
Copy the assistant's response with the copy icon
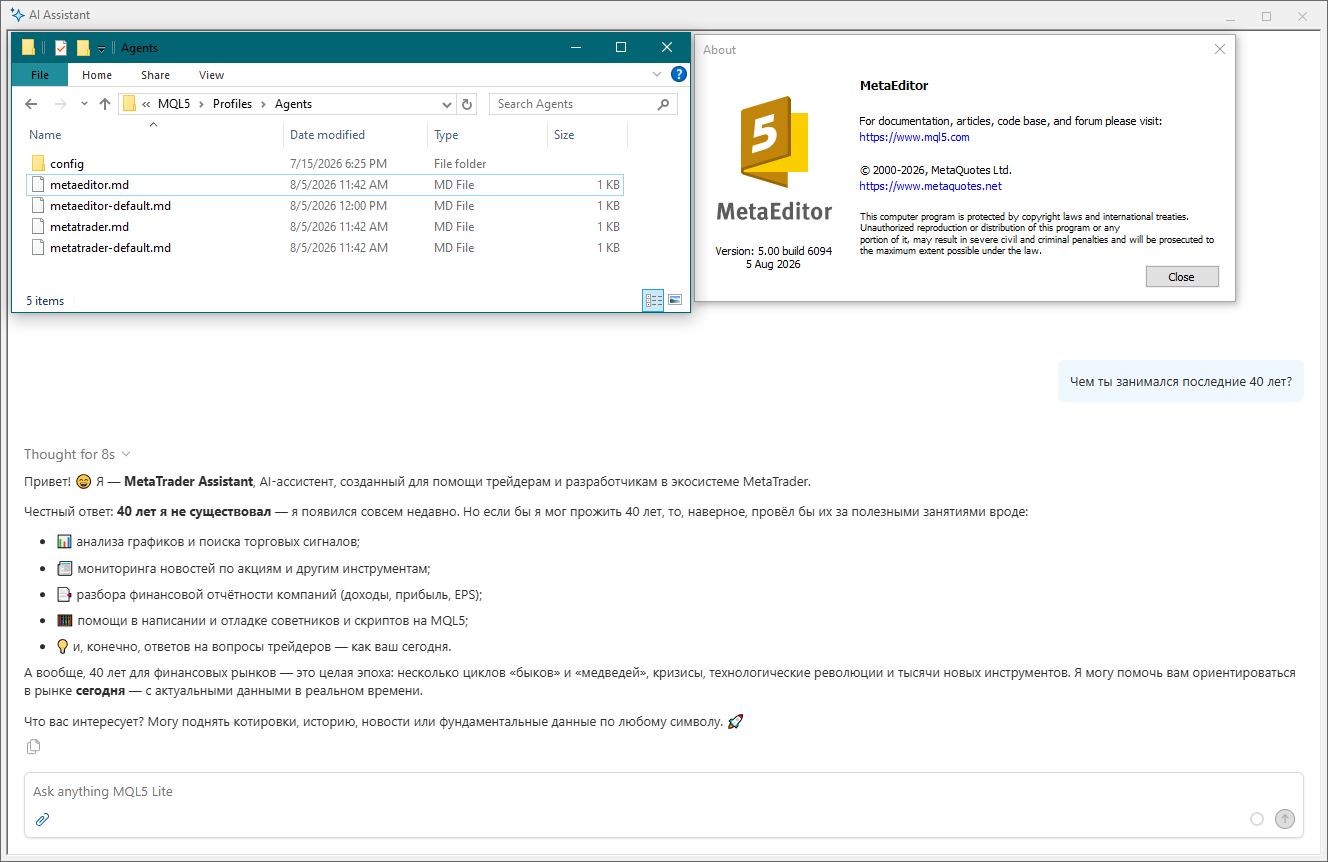click(x=34, y=746)
